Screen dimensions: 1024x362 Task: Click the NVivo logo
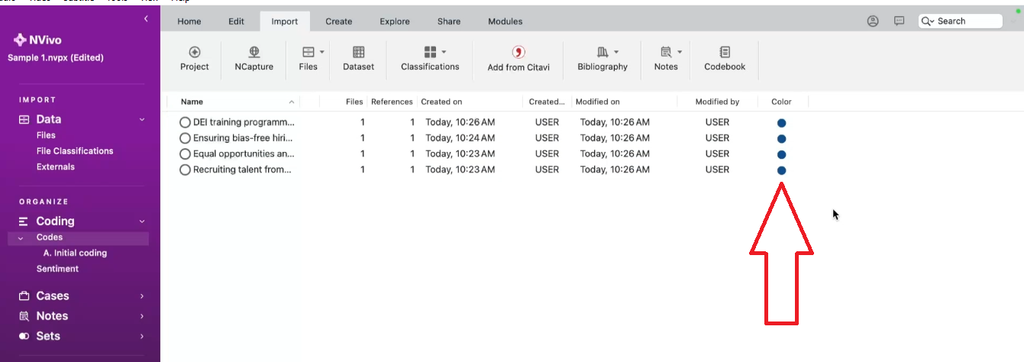coord(37,40)
